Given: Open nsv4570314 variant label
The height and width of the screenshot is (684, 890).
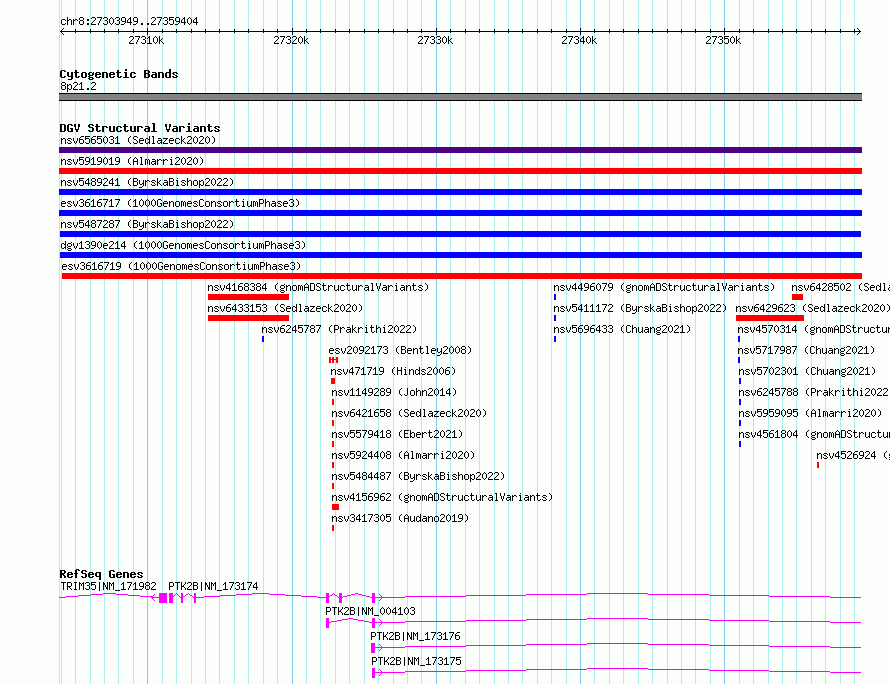Looking at the screenshot, I should click(813, 329).
